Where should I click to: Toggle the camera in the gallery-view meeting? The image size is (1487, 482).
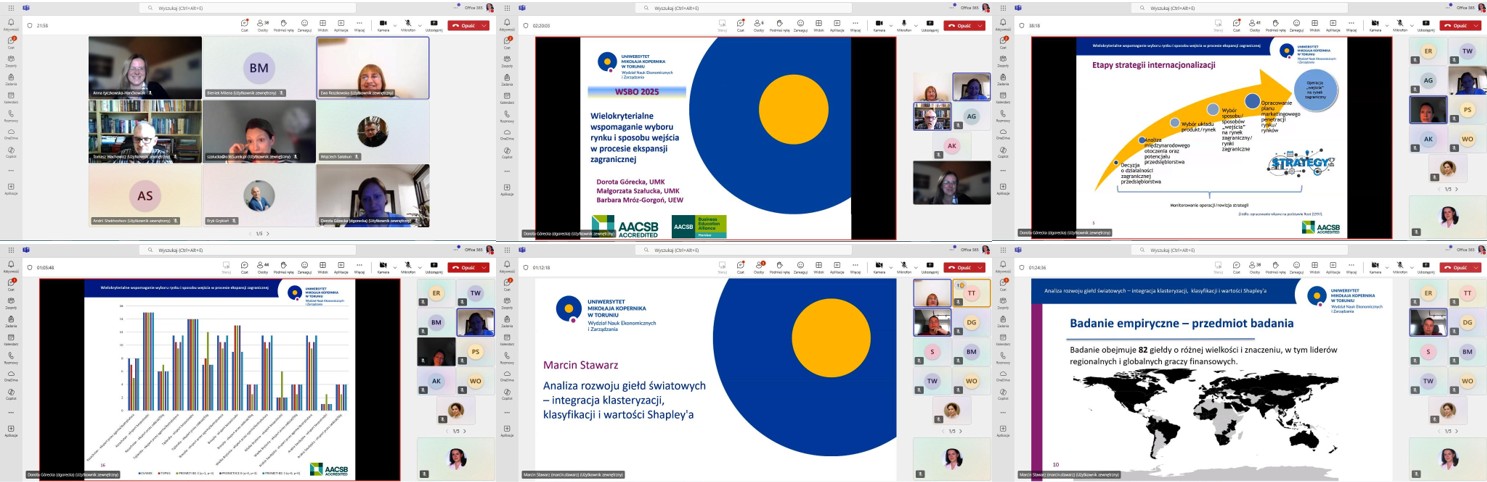coord(383,24)
